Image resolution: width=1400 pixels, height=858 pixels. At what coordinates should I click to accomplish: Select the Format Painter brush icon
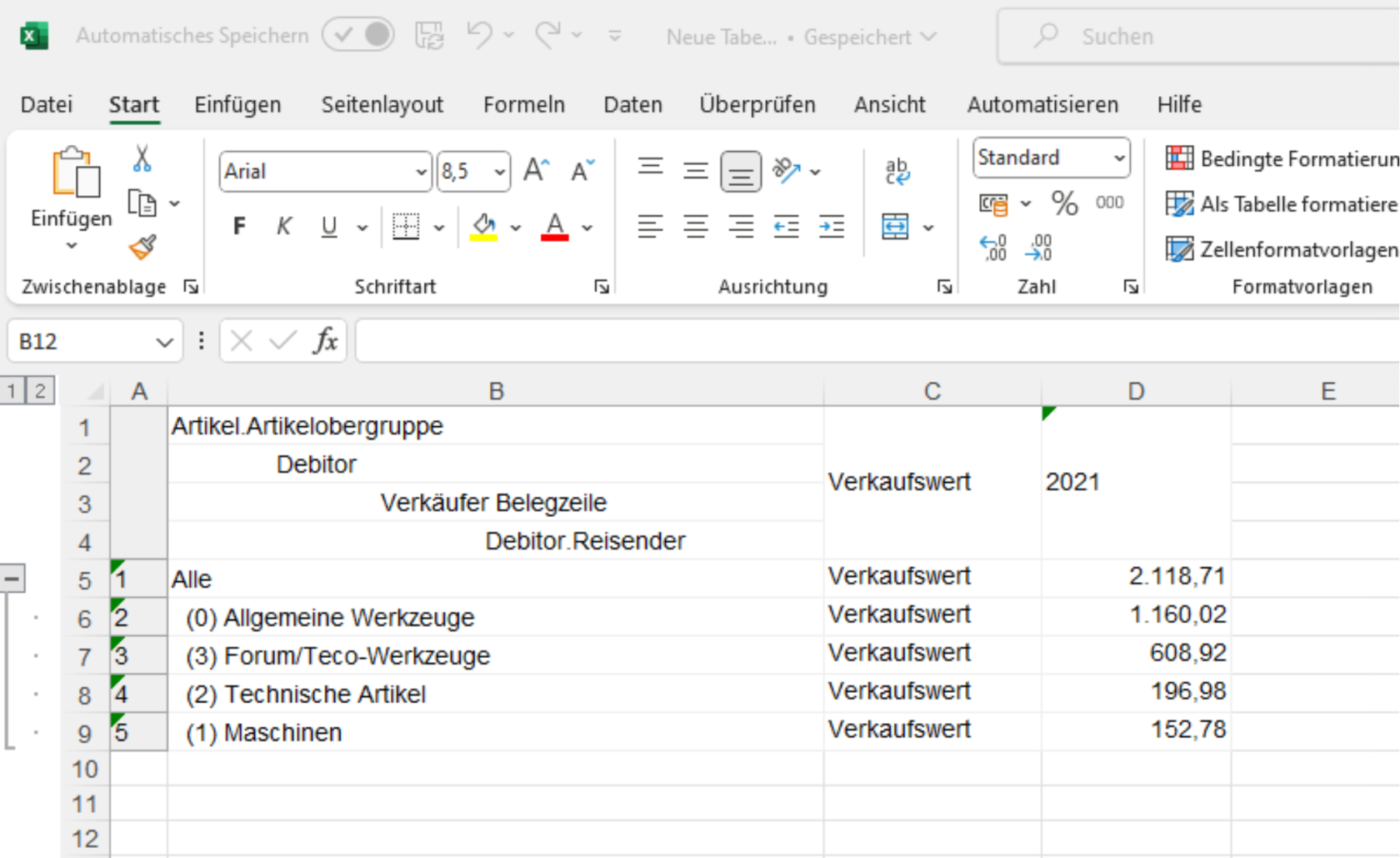click(x=142, y=247)
